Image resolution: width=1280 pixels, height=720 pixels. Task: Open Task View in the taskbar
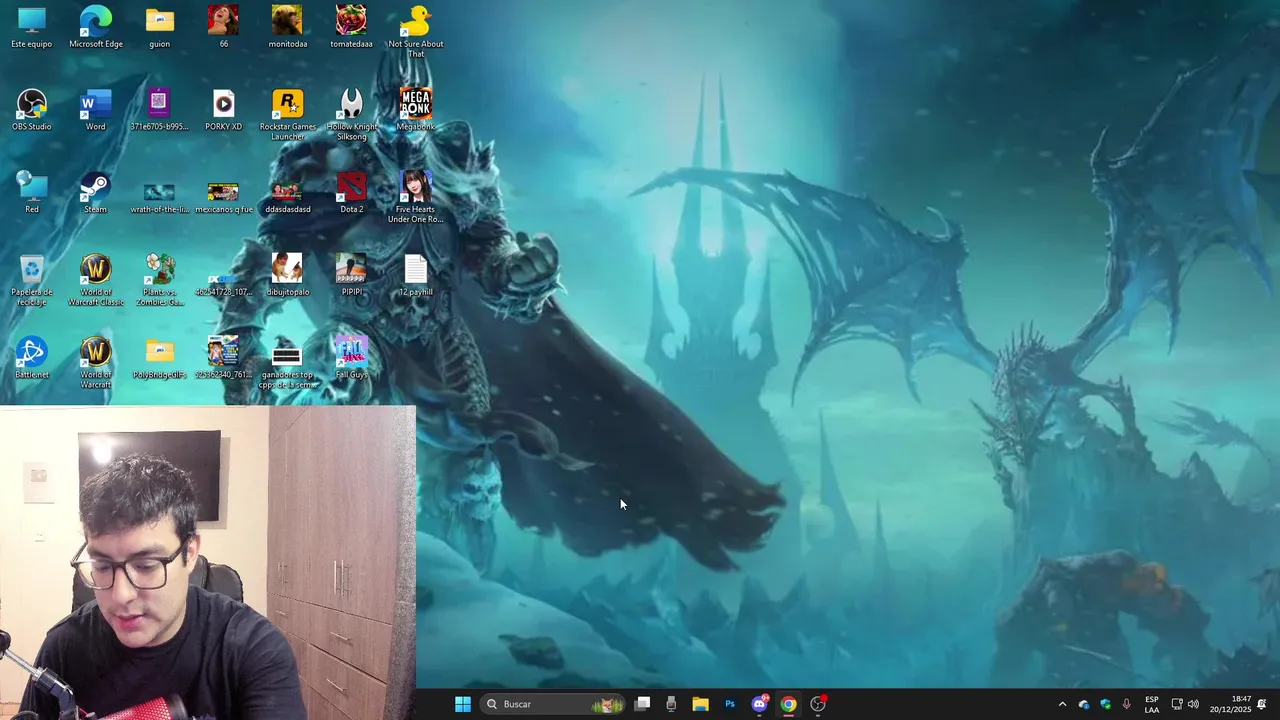[643, 704]
